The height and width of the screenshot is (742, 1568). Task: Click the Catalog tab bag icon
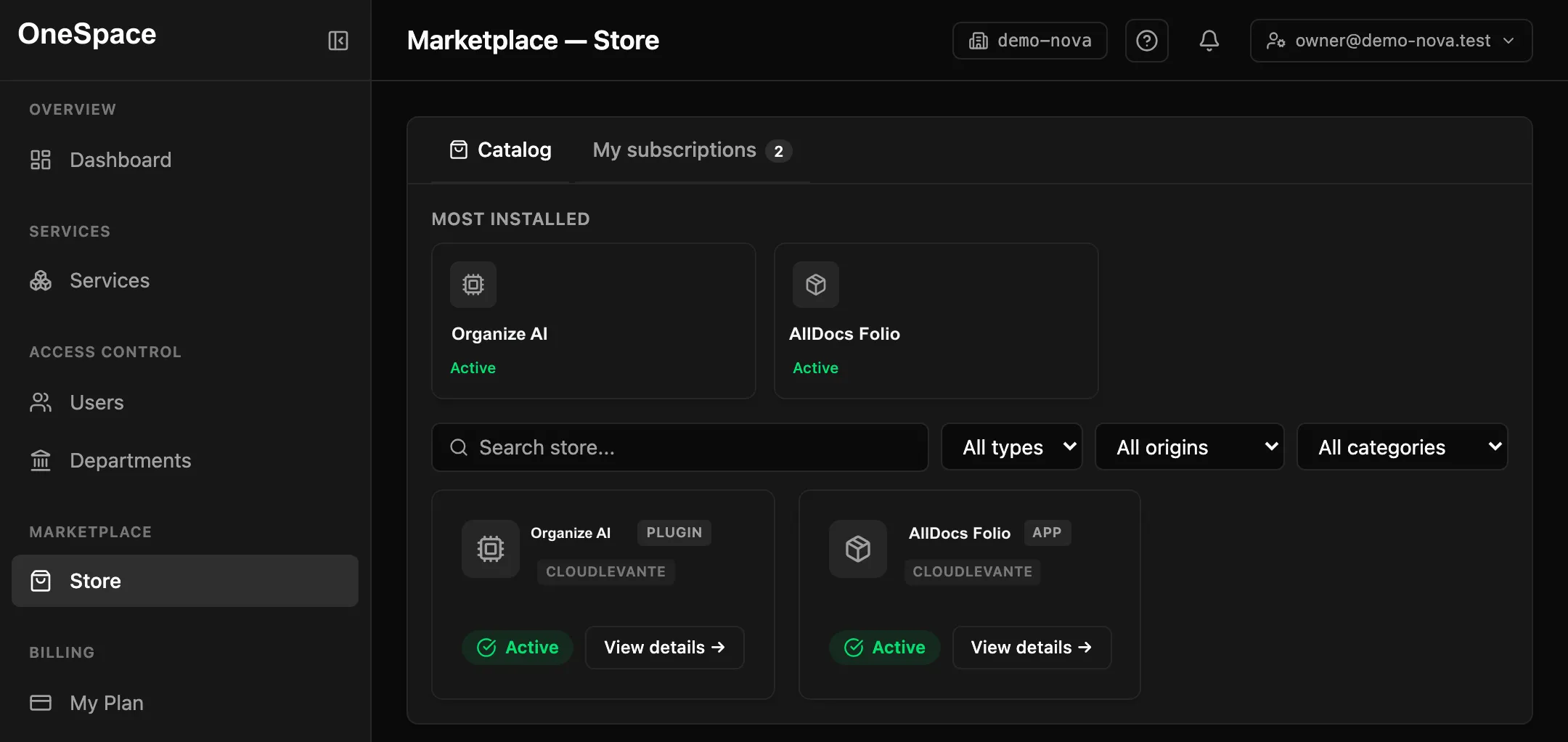pos(459,150)
